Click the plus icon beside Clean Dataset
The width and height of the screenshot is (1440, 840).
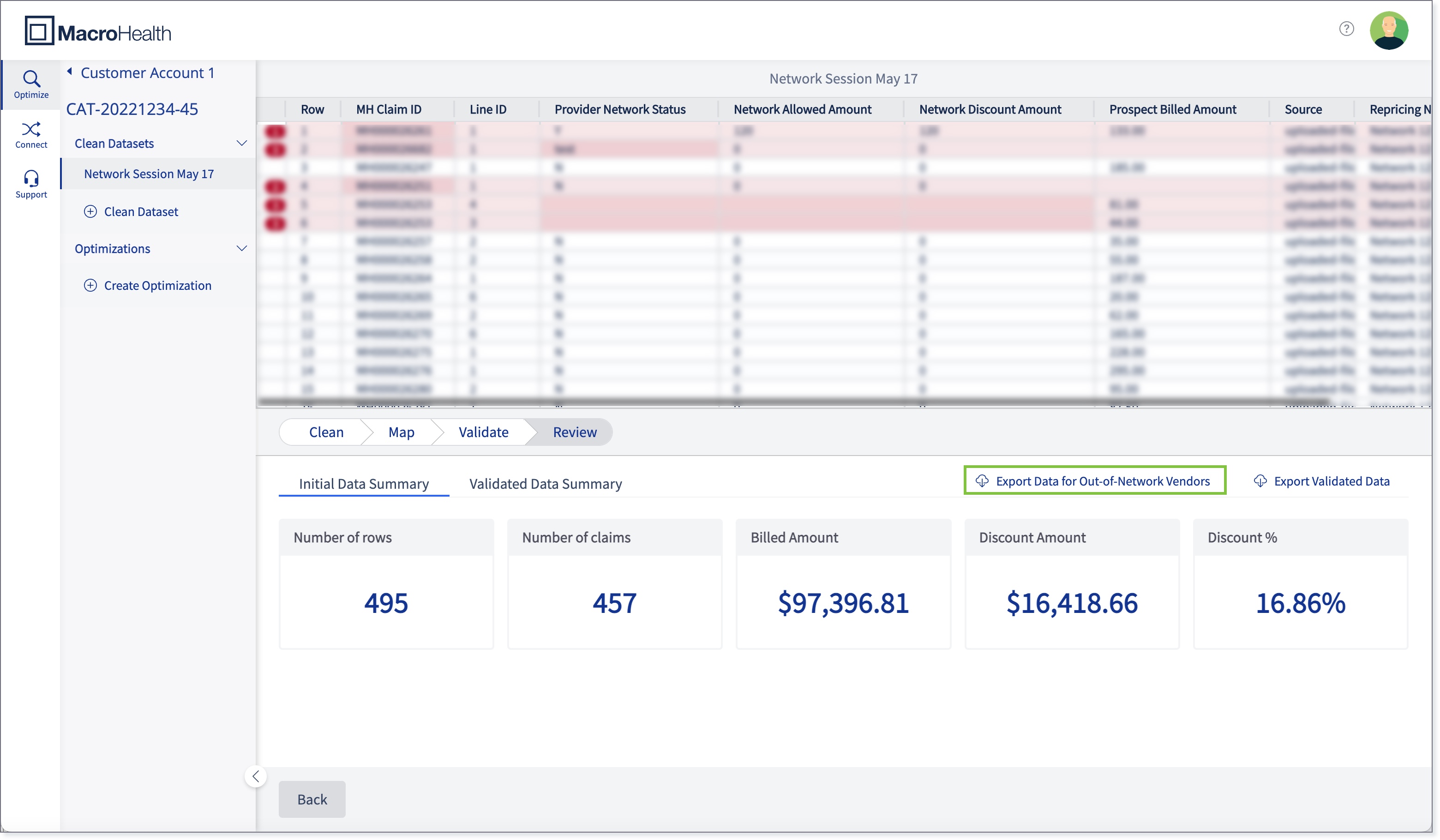tap(90, 211)
